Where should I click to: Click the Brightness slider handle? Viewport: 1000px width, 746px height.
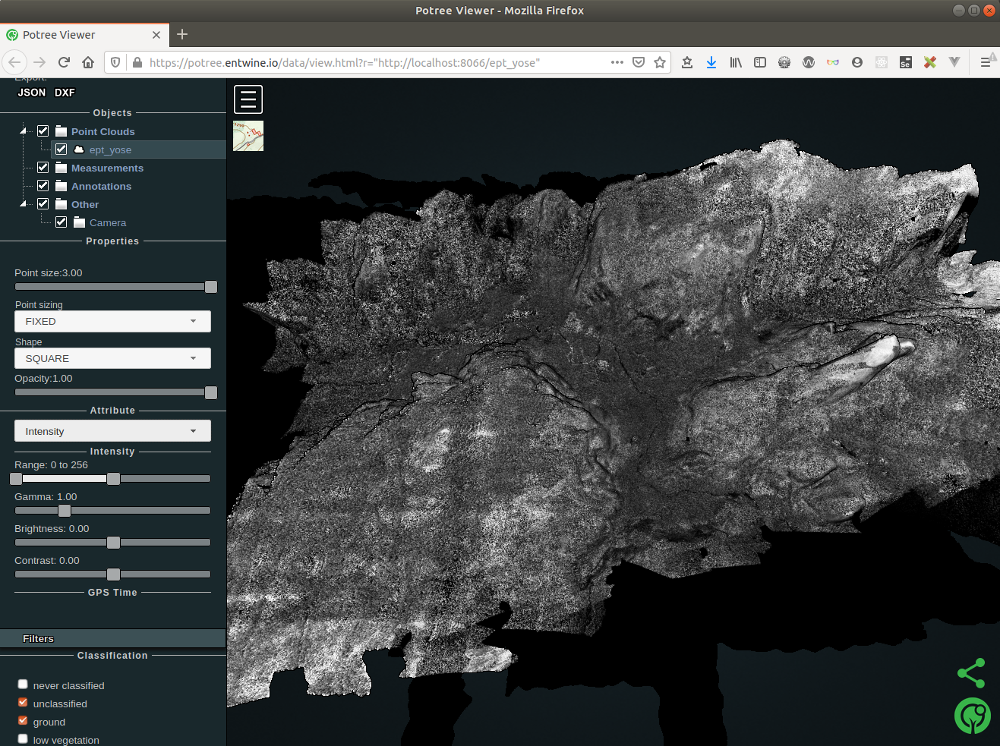113,543
